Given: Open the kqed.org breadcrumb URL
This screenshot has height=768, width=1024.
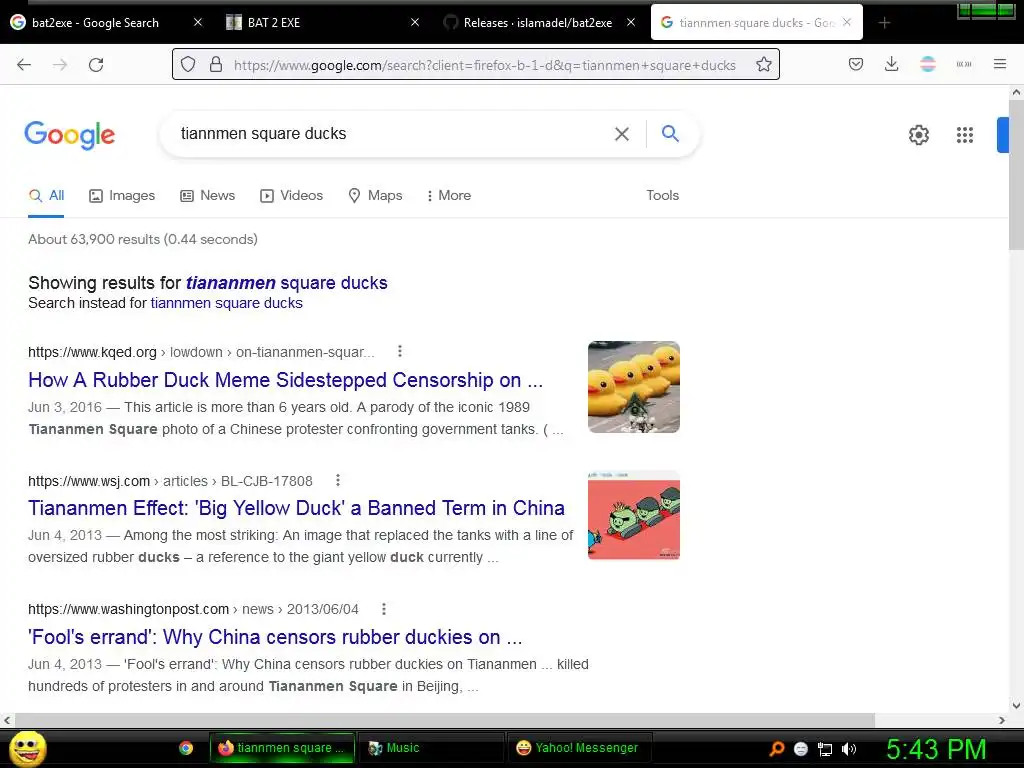Looking at the screenshot, I should [x=201, y=352].
